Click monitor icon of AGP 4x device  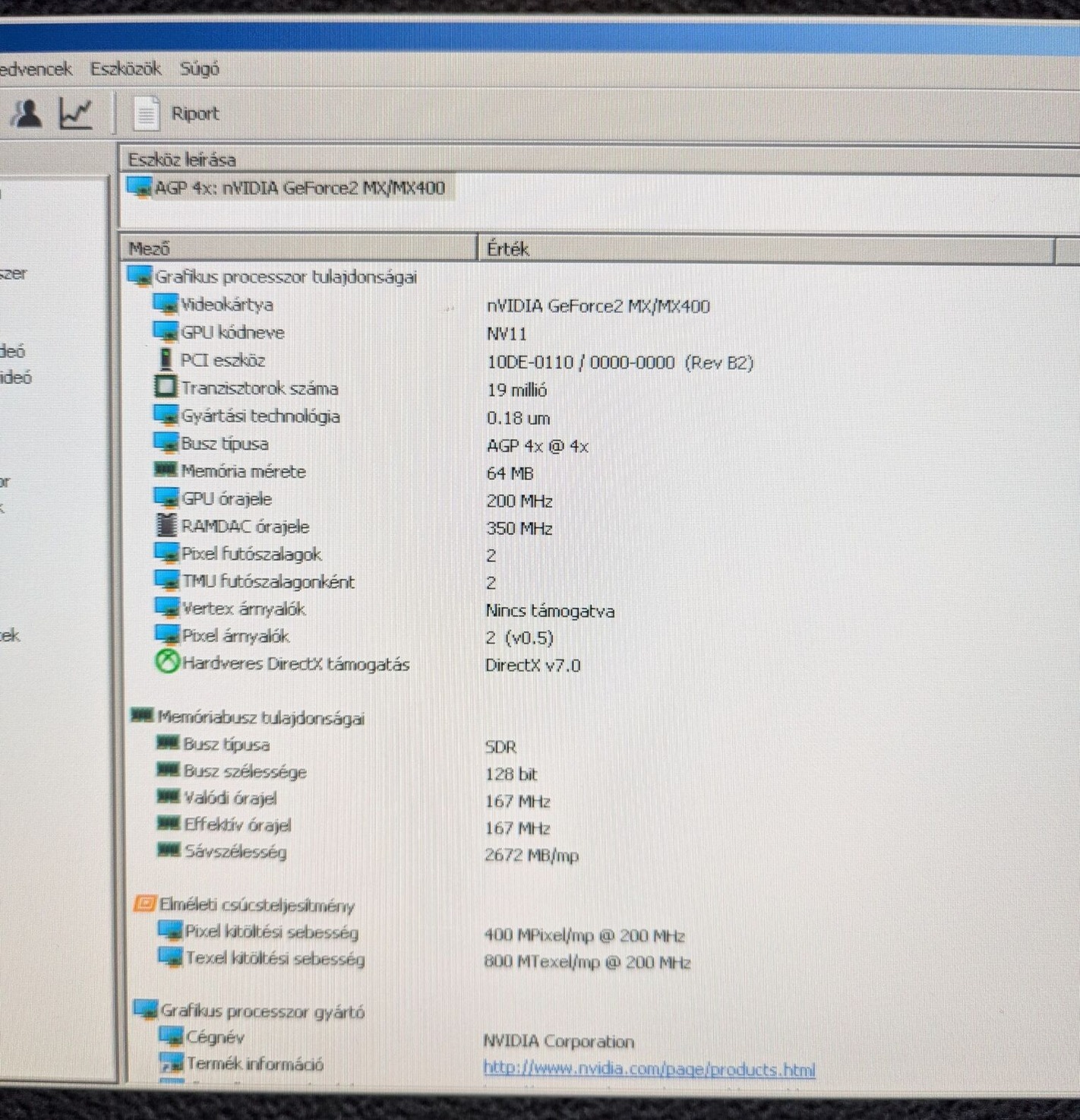point(140,187)
